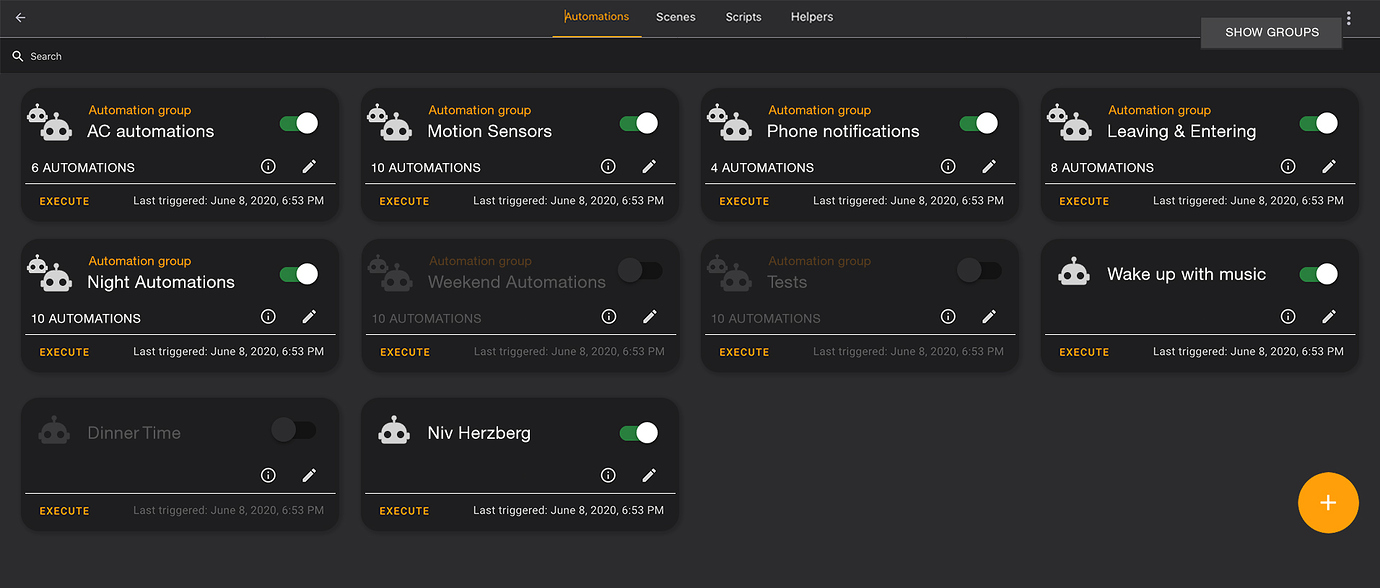Click the 'Night Automations' card title
This screenshot has width=1380, height=588.
coord(161,282)
